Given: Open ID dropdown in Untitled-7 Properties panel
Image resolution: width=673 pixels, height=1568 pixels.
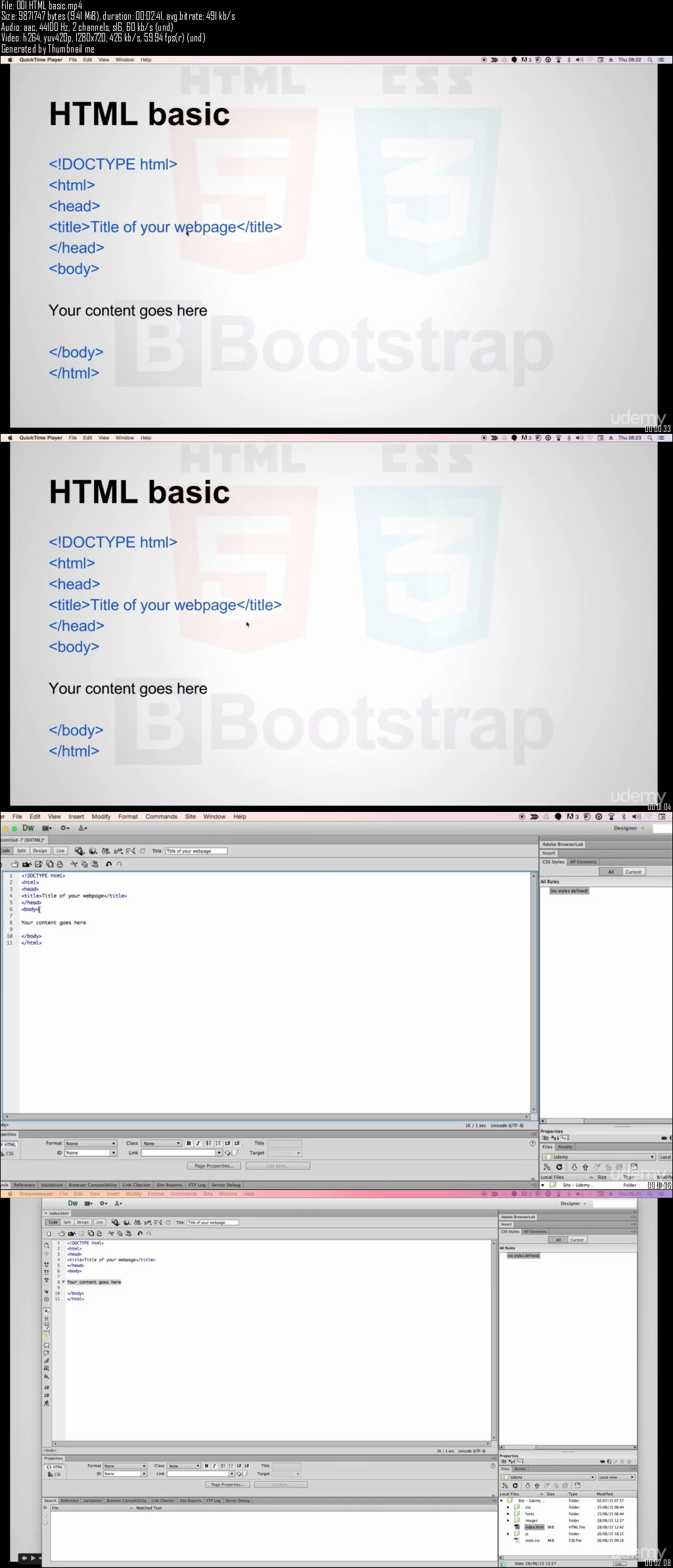Looking at the screenshot, I should pos(91,1152).
